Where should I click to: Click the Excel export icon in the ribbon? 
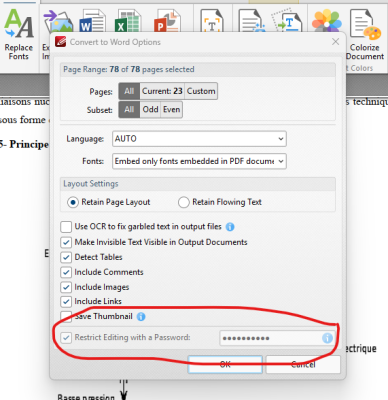point(127,21)
